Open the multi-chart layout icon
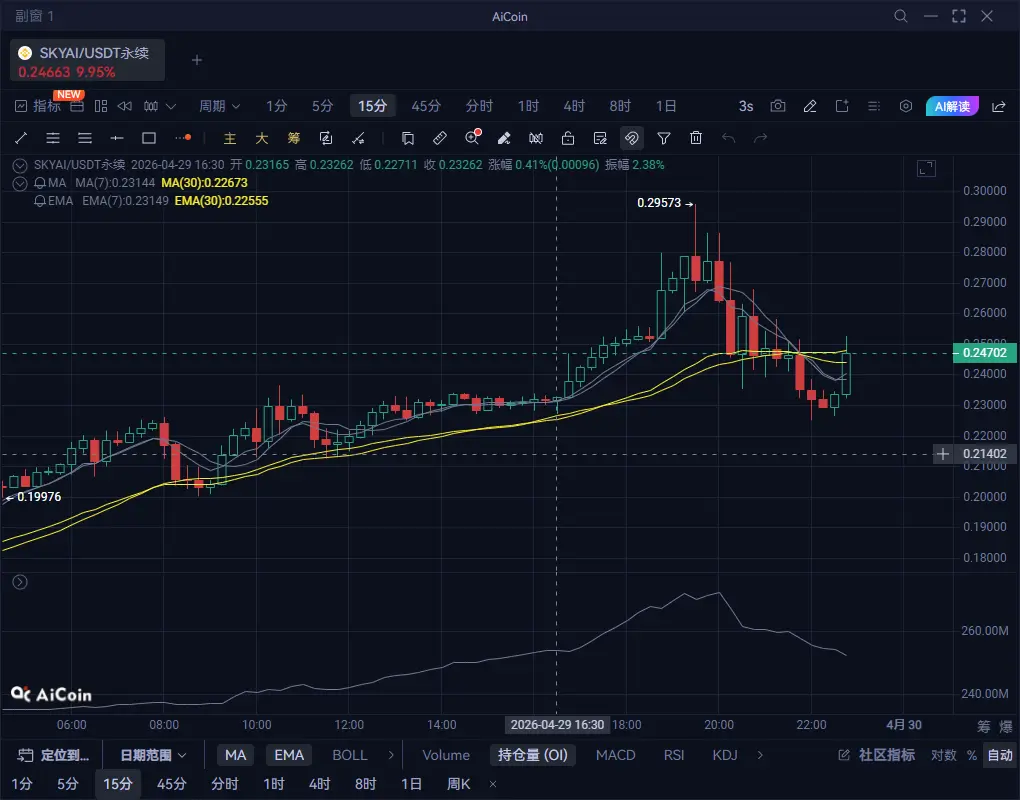 (101, 106)
